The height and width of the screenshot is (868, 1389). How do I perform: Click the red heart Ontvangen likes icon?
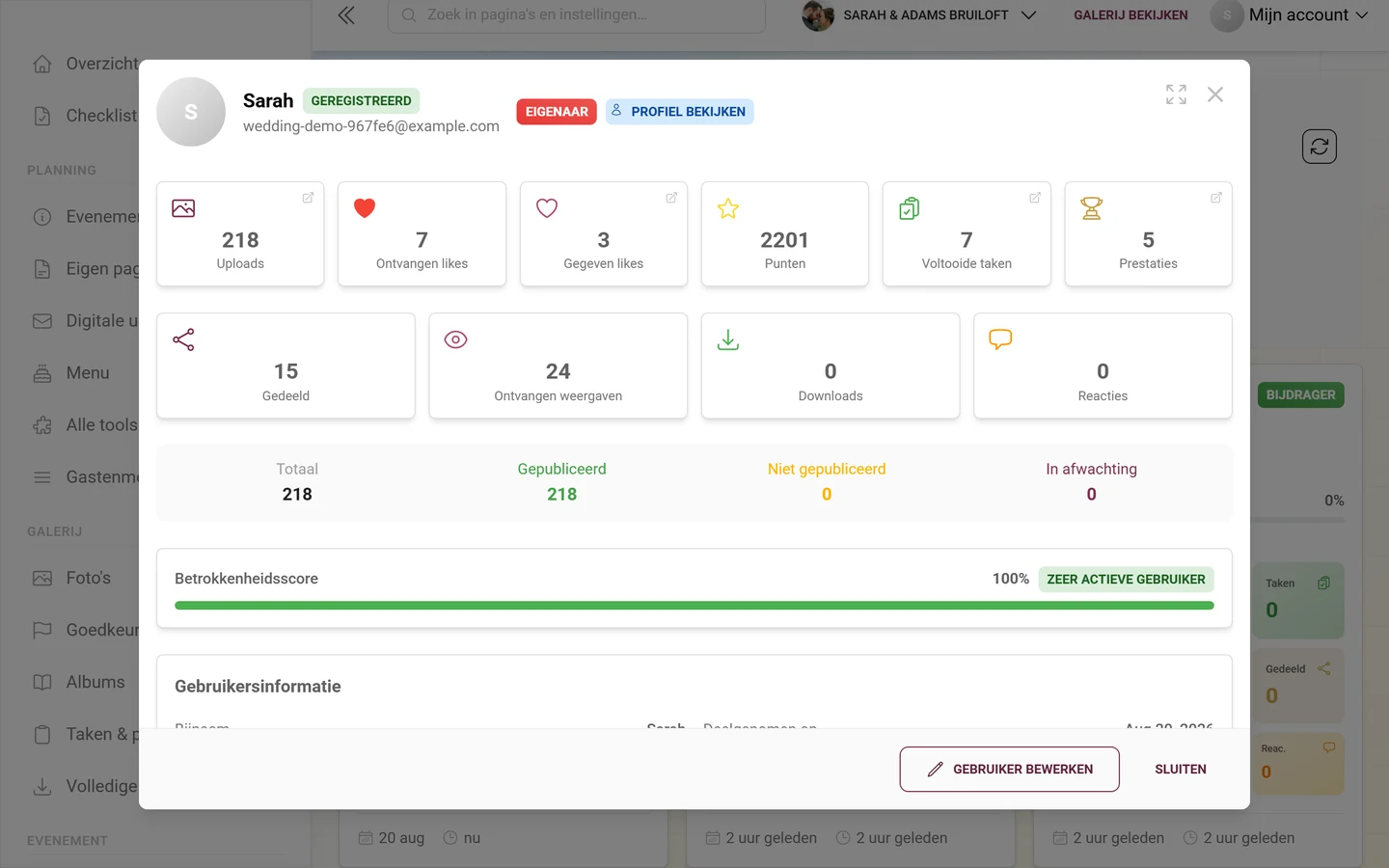click(x=365, y=208)
